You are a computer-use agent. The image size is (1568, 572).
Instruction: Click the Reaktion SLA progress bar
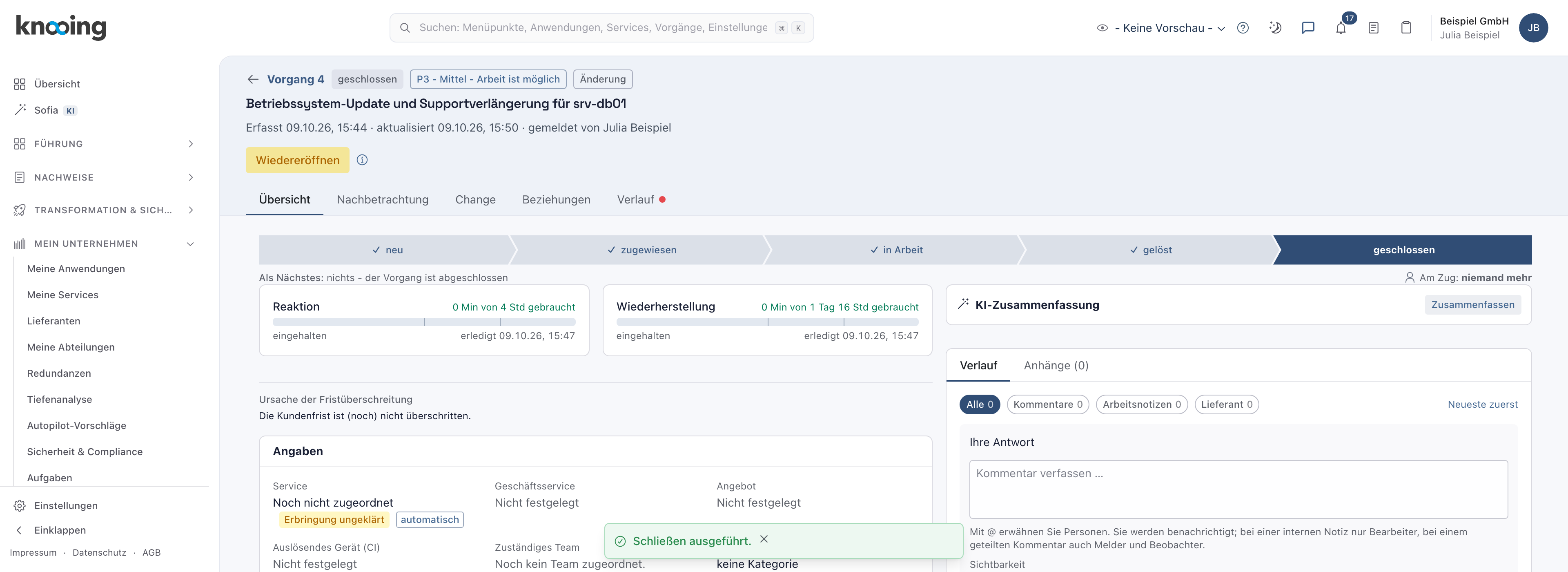pyautogui.click(x=424, y=322)
